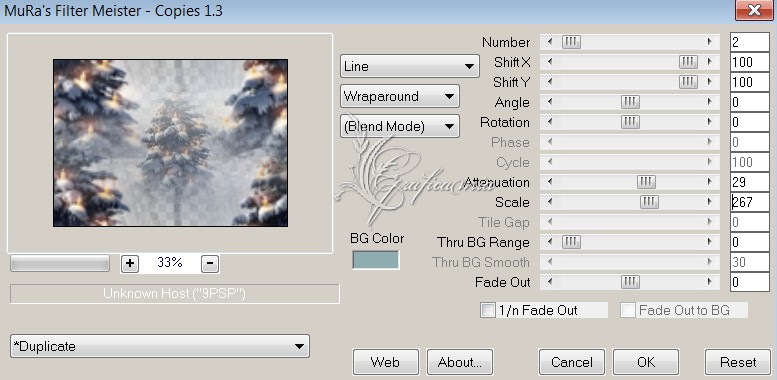This screenshot has width=777, height=380.
Task: Click the Number value field
Action: coord(750,42)
